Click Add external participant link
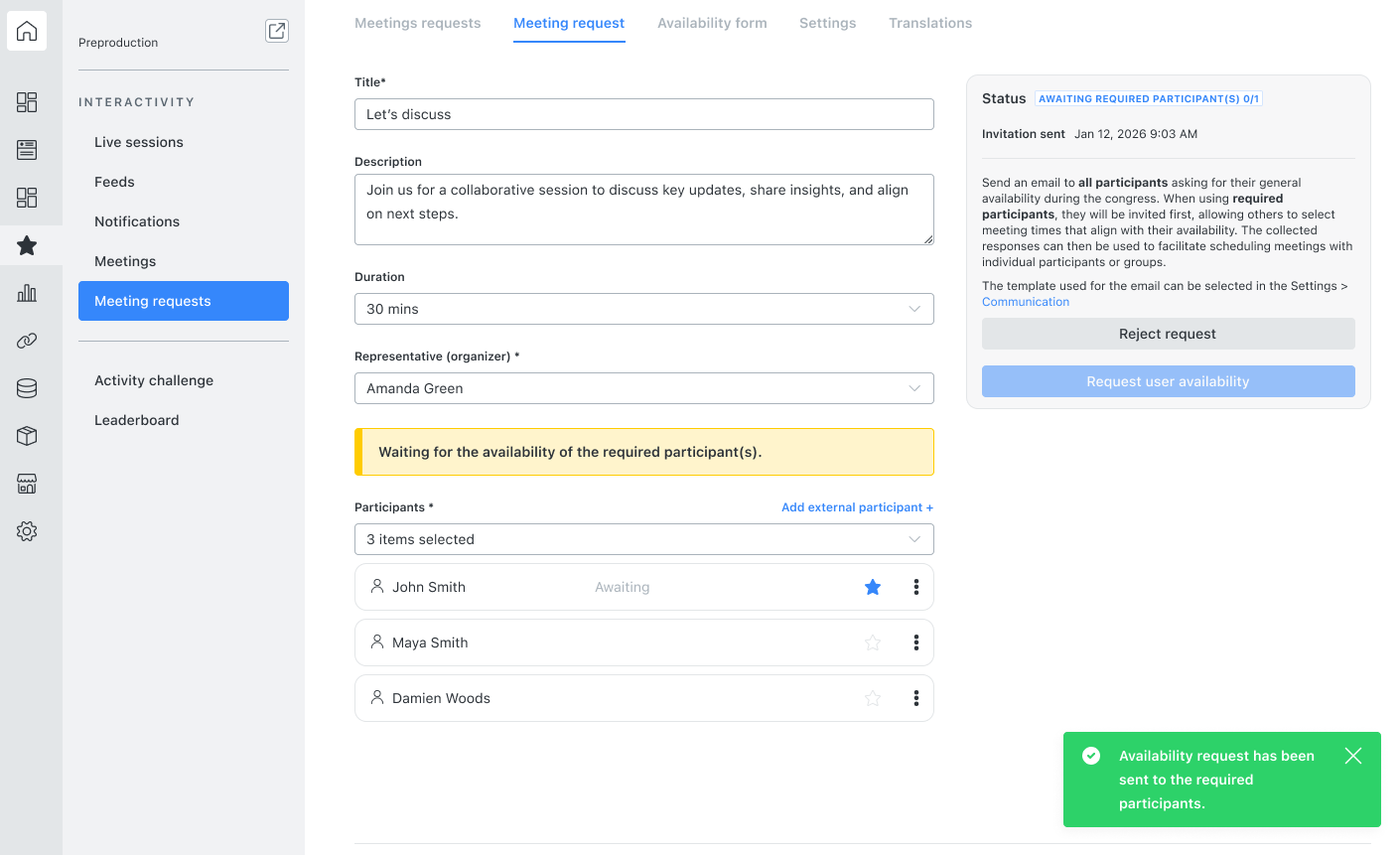The height and width of the screenshot is (855, 1400). click(857, 507)
